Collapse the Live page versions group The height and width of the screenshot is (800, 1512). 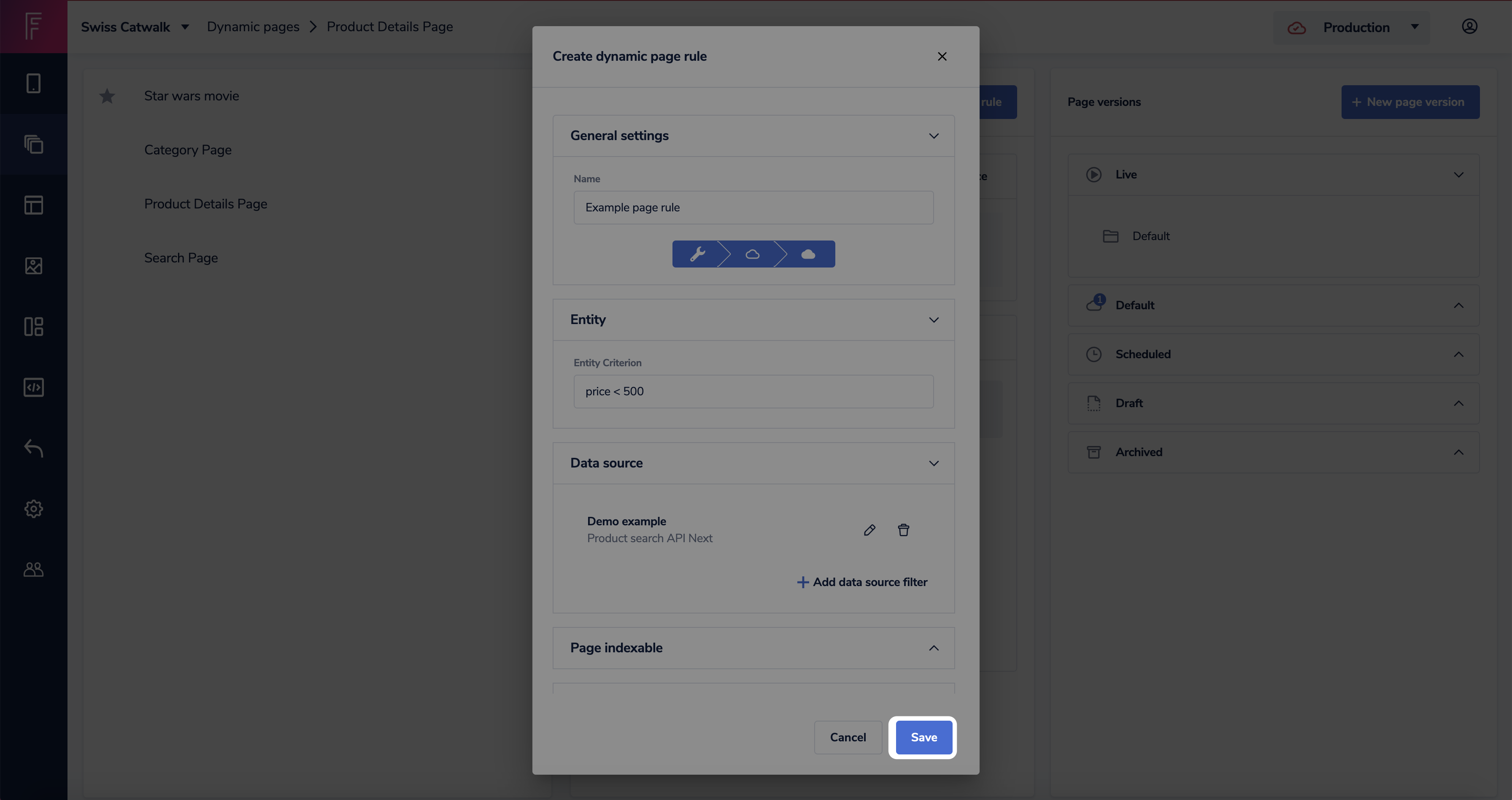[1458, 174]
